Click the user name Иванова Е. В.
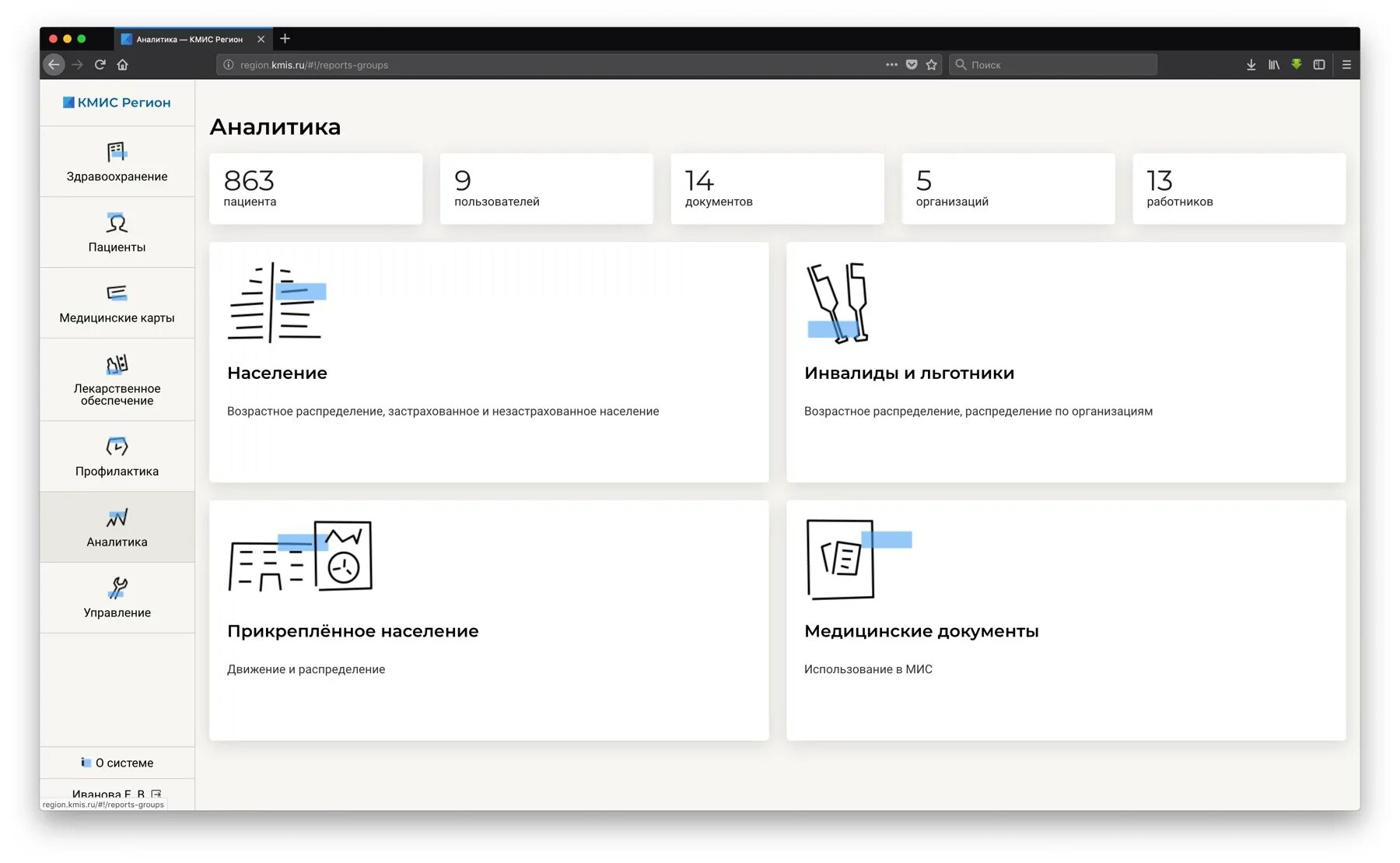The width and height of the screenshot is (1400, 863). click(108, 795)
